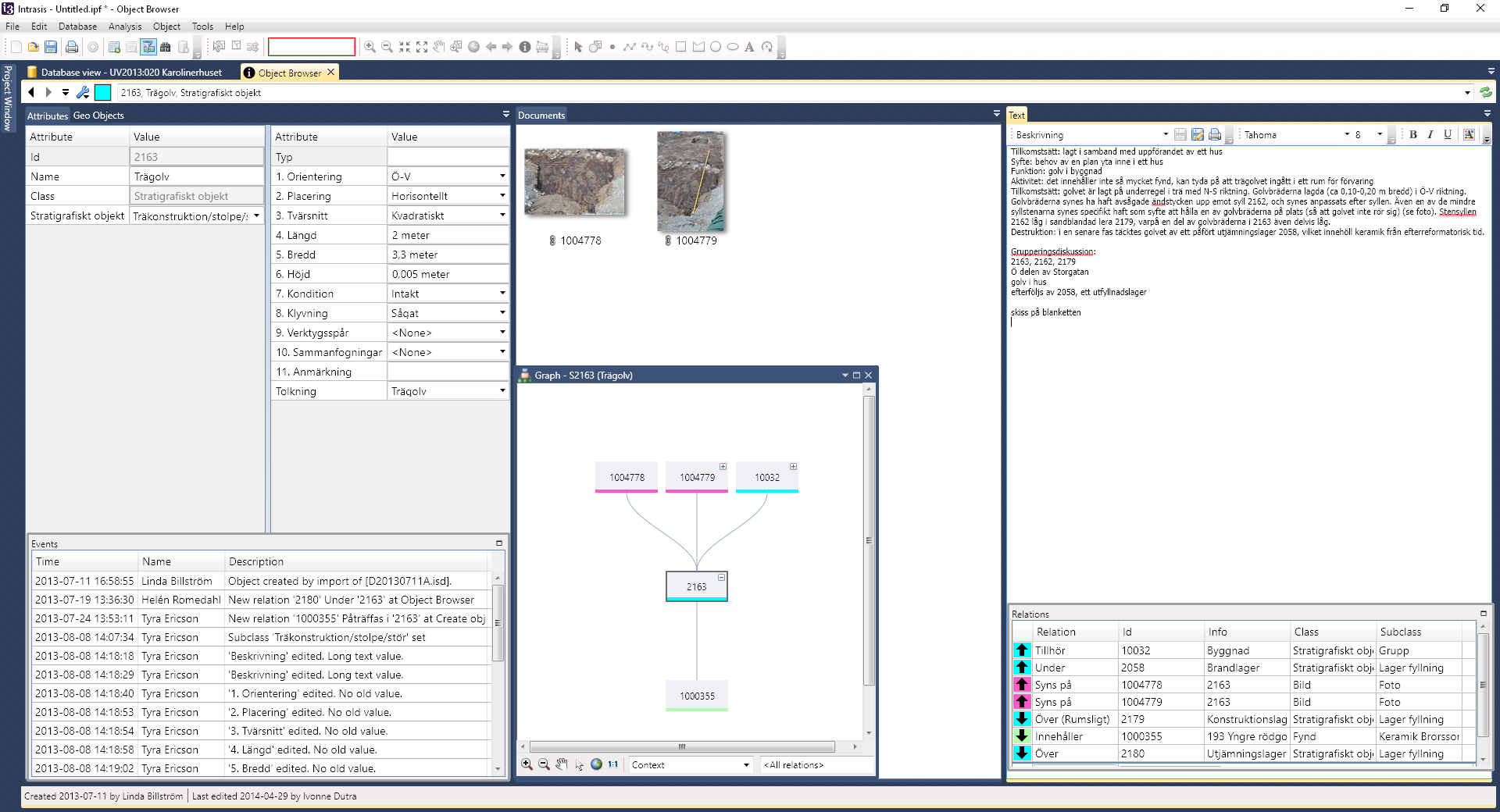The image size is (1500, 812).
Task: Click node 1000355 in the graph
Action: pos(697,696)
